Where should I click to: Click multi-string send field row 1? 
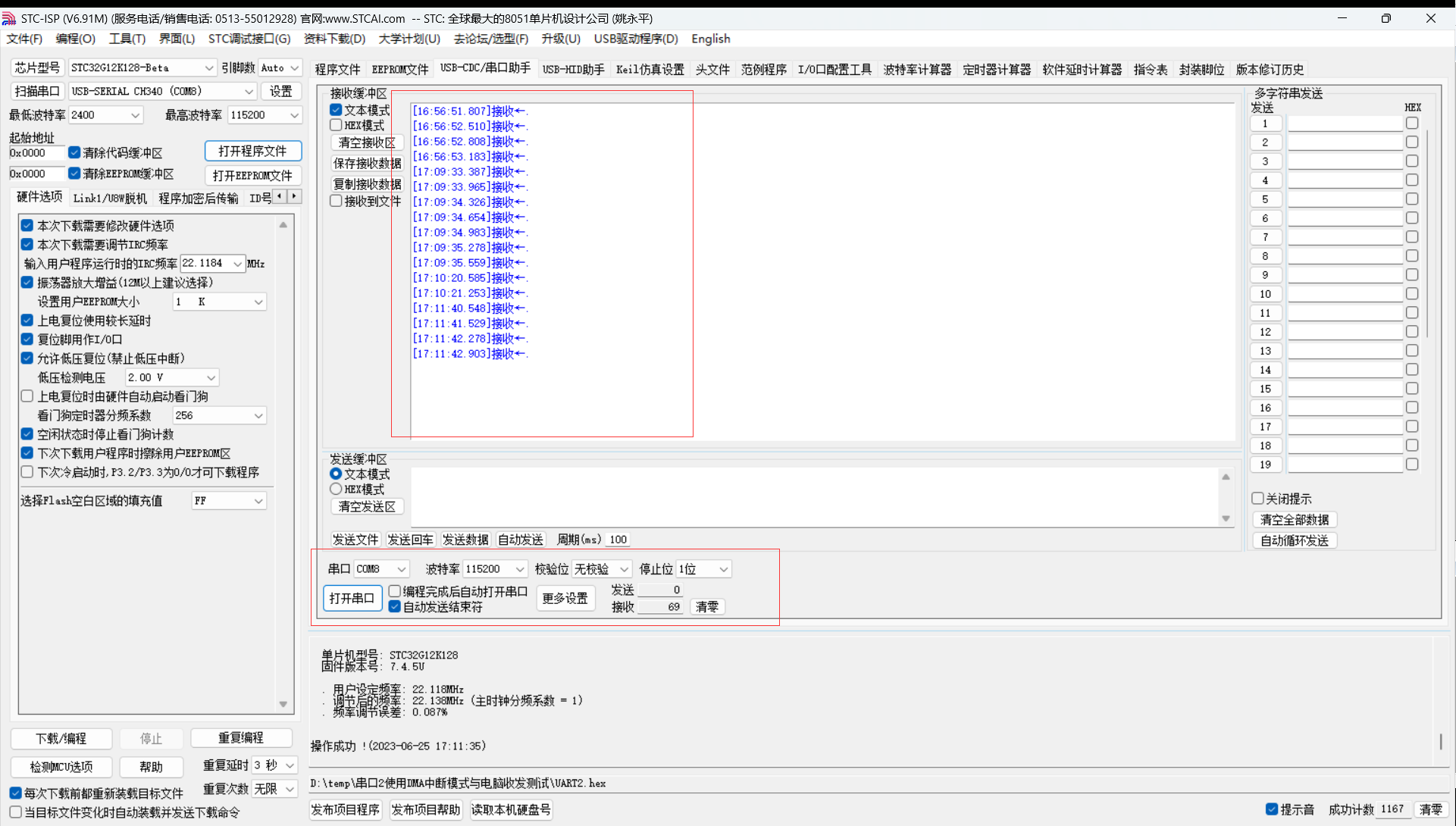pyautogui.click(x=1345, y=123)
